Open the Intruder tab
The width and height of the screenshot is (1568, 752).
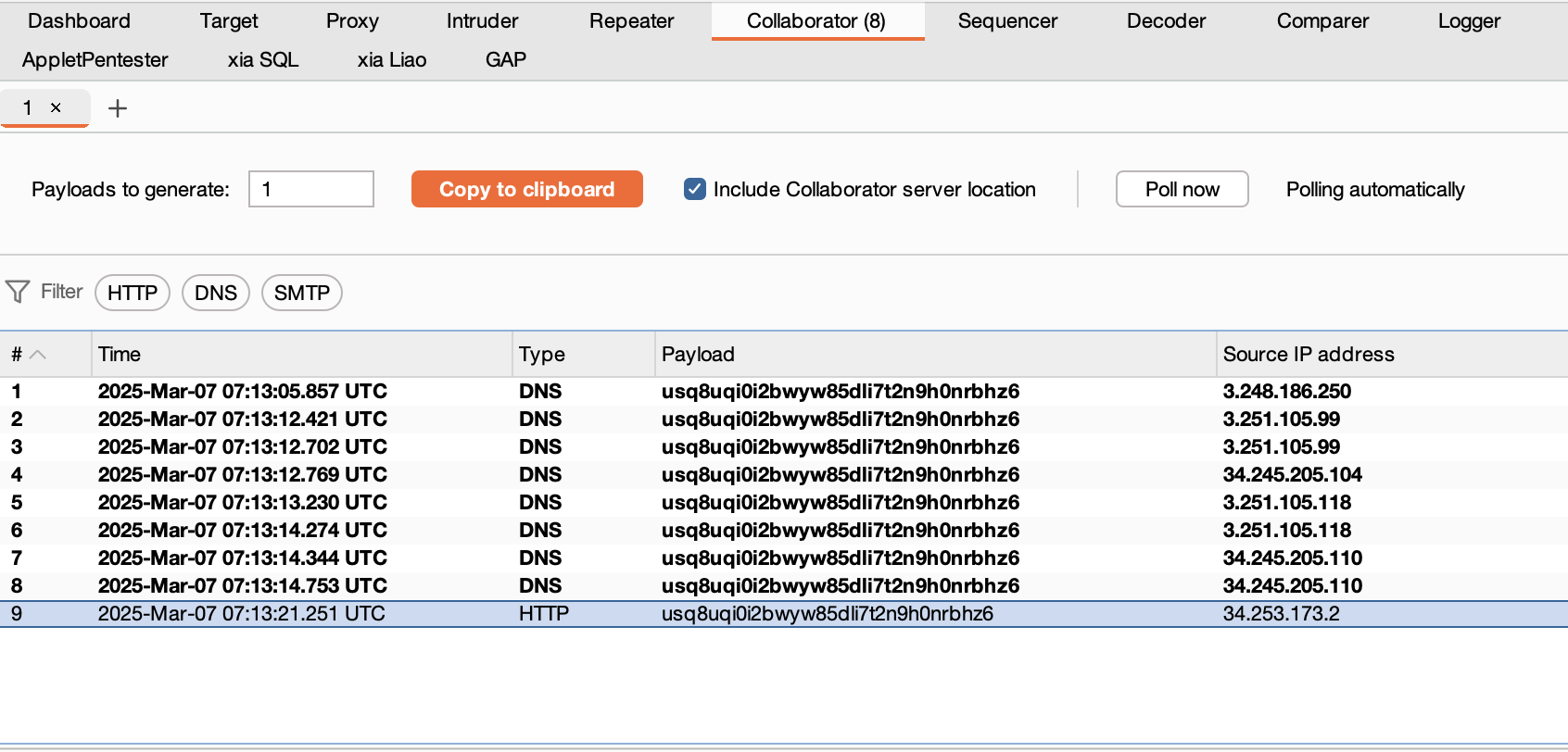482,20
